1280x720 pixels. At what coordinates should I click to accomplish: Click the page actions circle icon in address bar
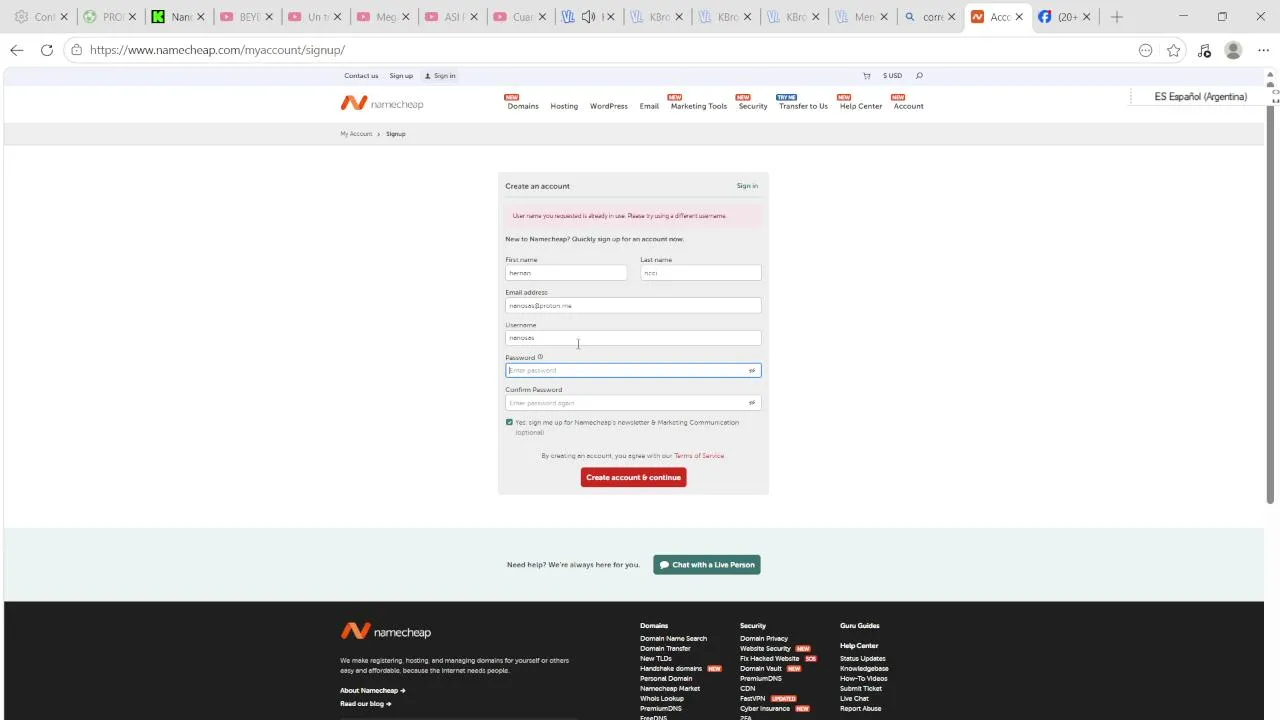click(x=1145, y=50)
